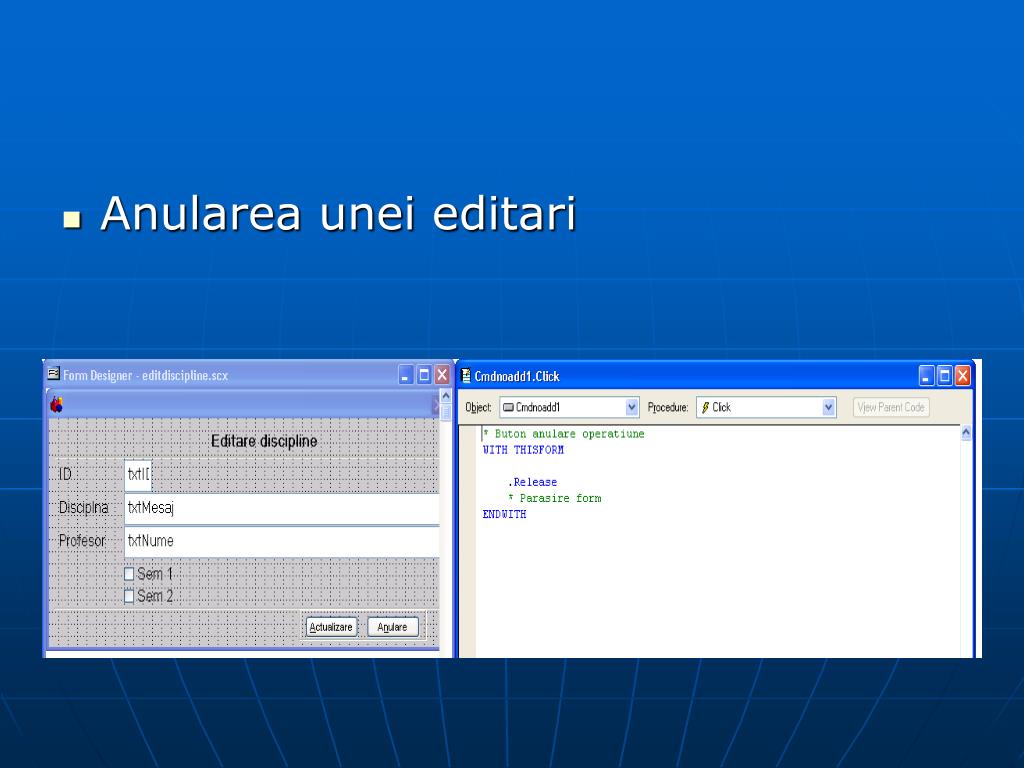Select the ID label on the form

65,474
